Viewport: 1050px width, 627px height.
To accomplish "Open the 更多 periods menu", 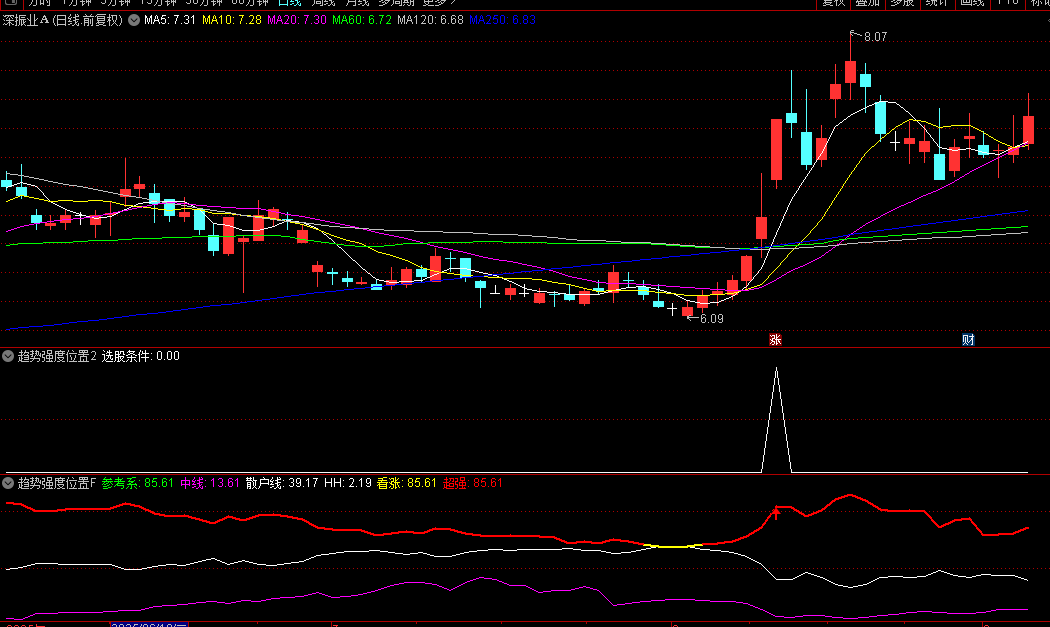I will click(439, 3).
